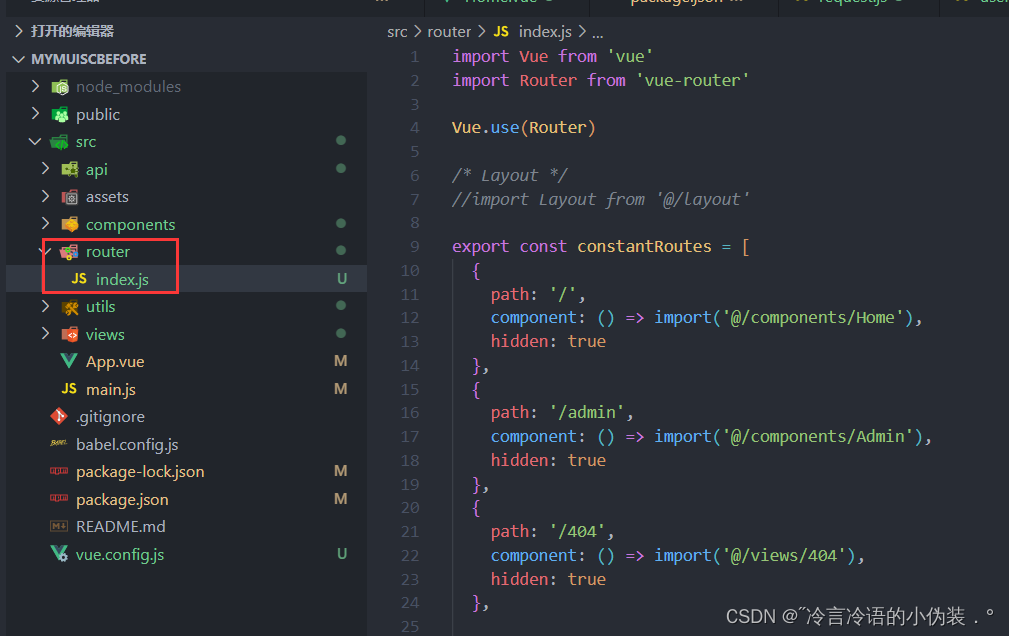Click the JS icon beside index.js in tree

point(79,279)
